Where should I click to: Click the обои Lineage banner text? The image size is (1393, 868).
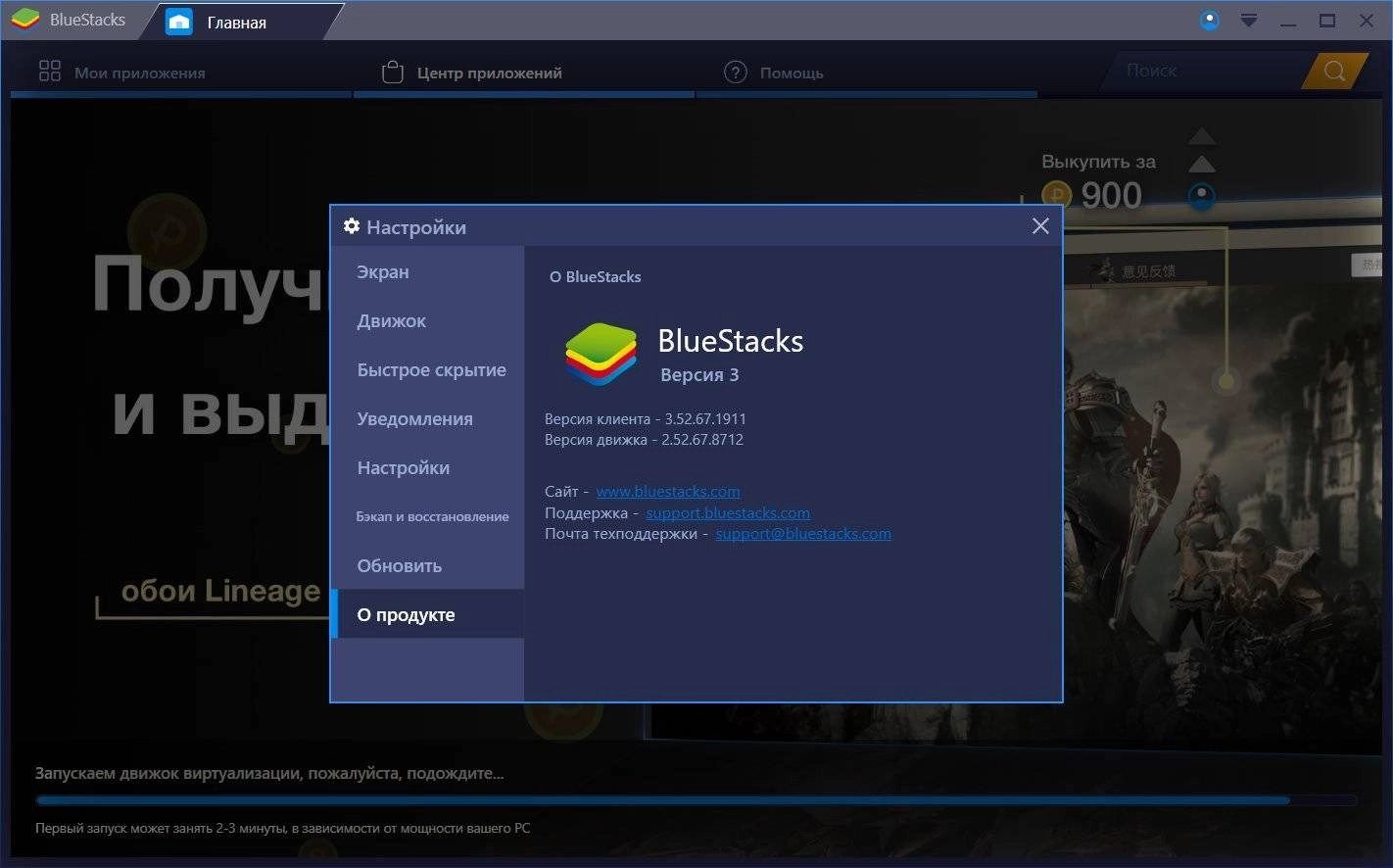(220, 591)
